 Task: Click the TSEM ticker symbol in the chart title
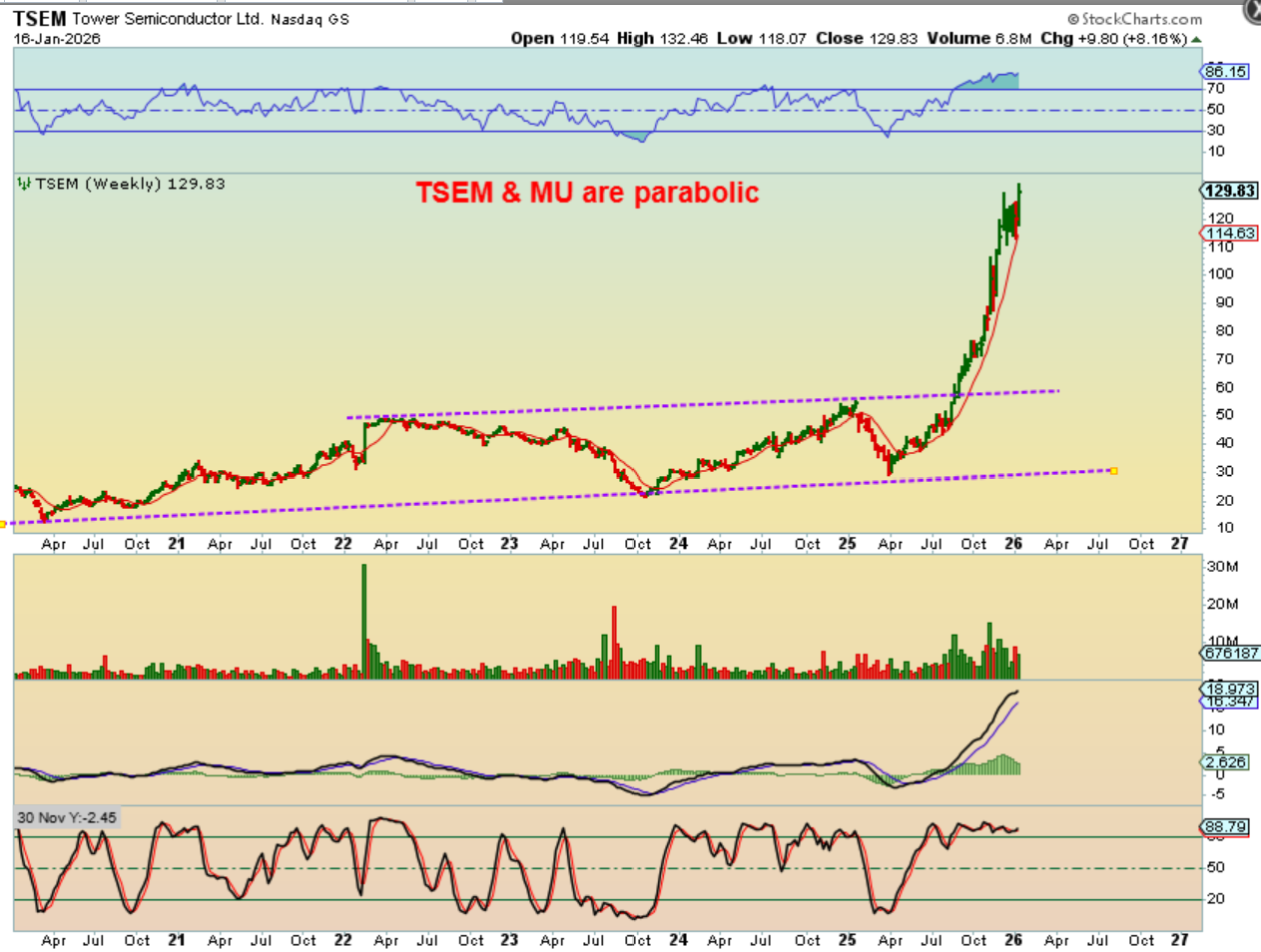tap(39, 18)
